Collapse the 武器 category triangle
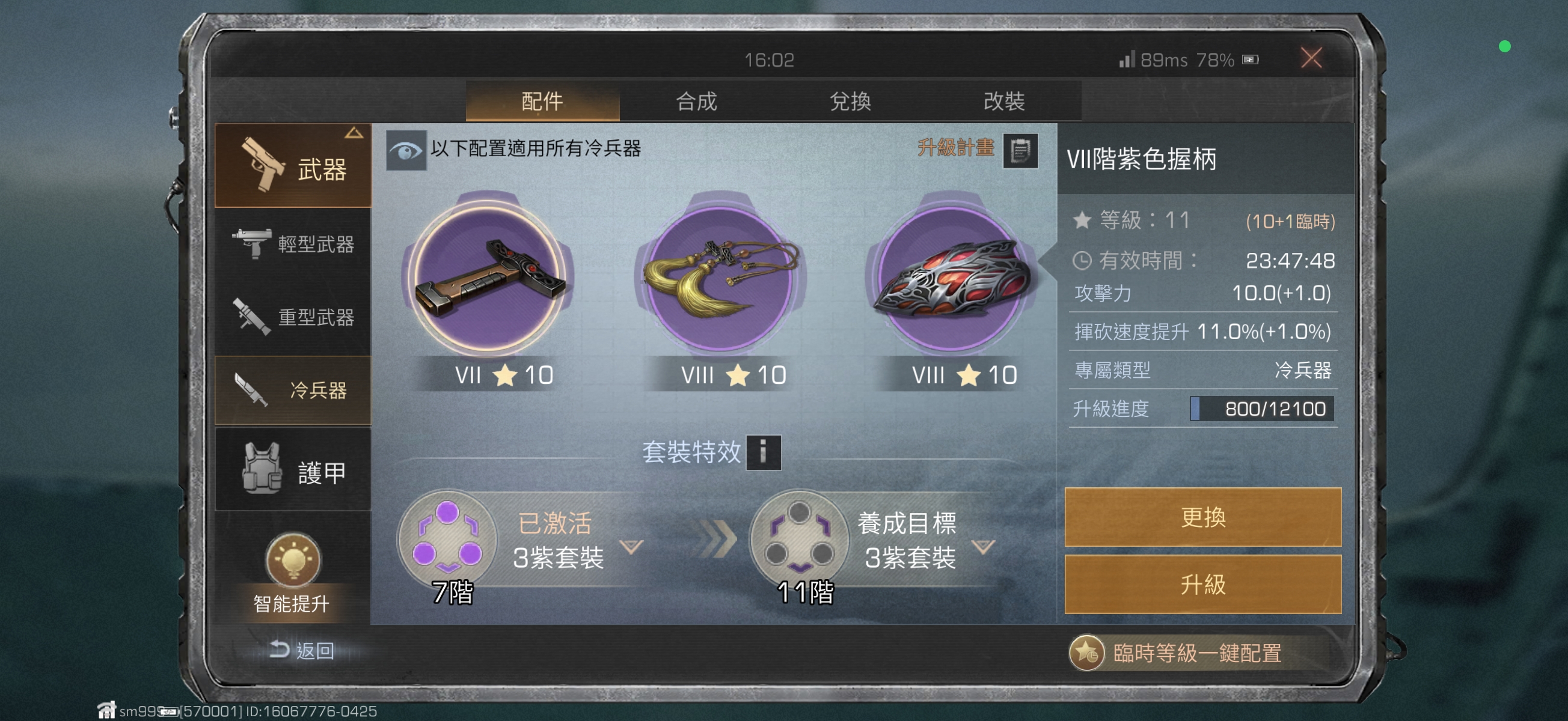Screen dimensions: 1568x721 tap(354, 133)
